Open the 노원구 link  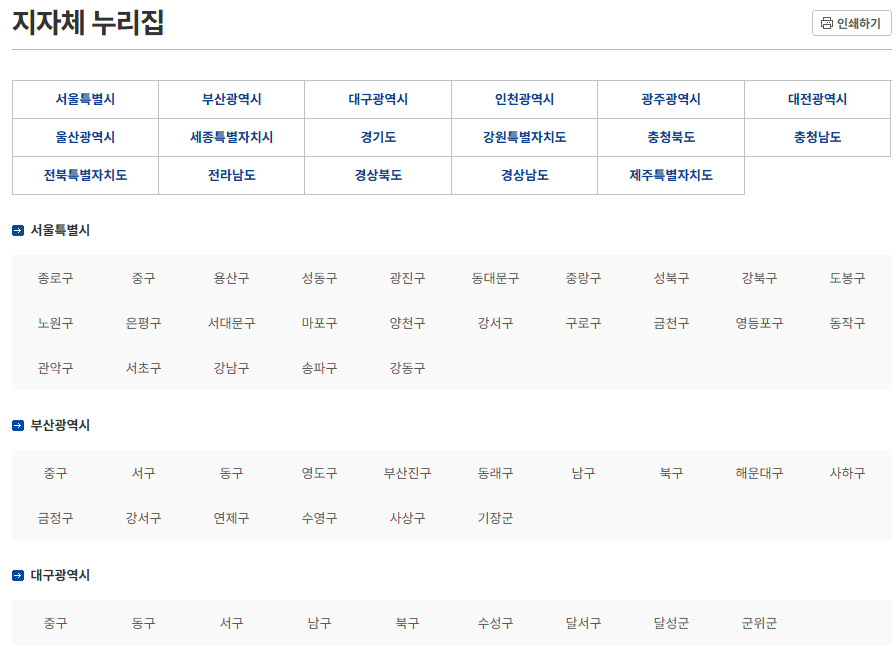(55, 323)
